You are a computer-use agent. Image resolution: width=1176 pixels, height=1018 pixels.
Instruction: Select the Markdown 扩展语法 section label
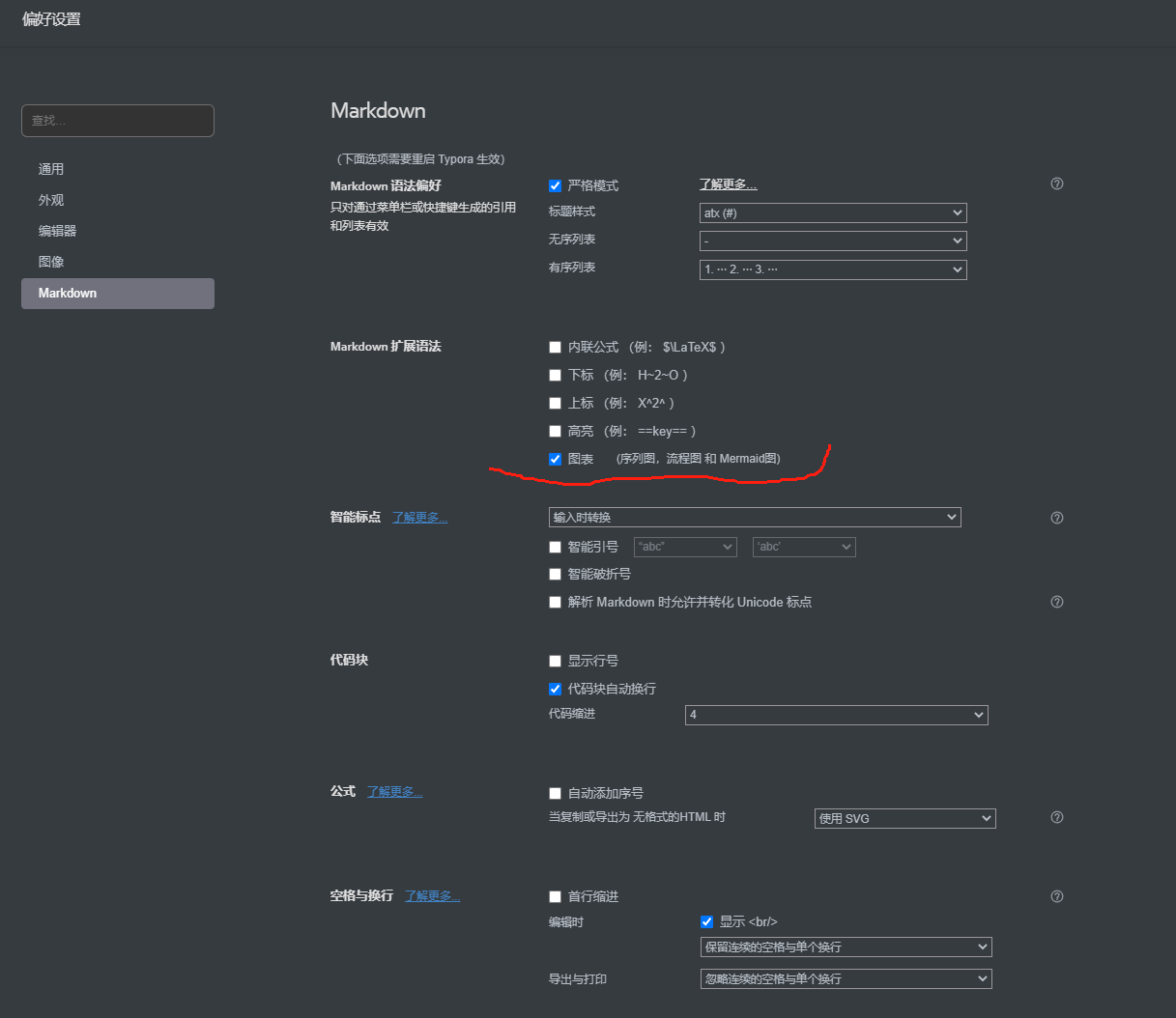(386, 347)
